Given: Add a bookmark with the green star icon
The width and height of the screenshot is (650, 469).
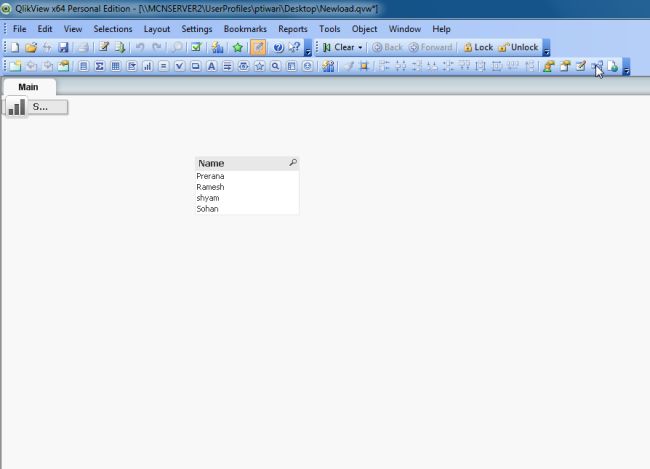Looking at the screenshot, I should coord(238,47).
